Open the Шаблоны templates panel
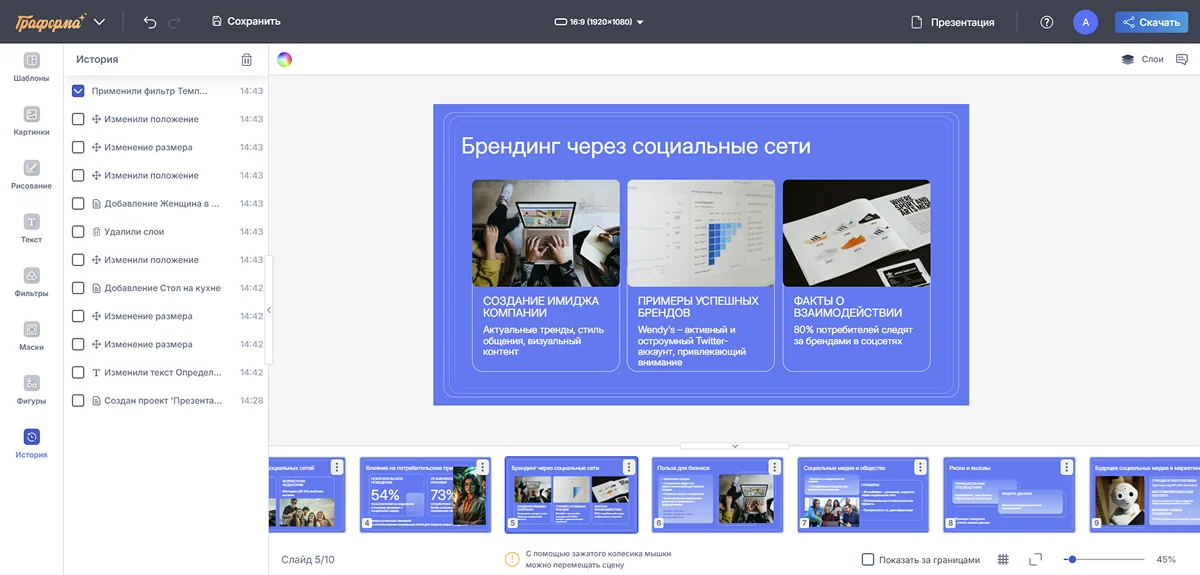Viewport: 1200px width, 575px height. pyautogui.click(x=31, y=67)
